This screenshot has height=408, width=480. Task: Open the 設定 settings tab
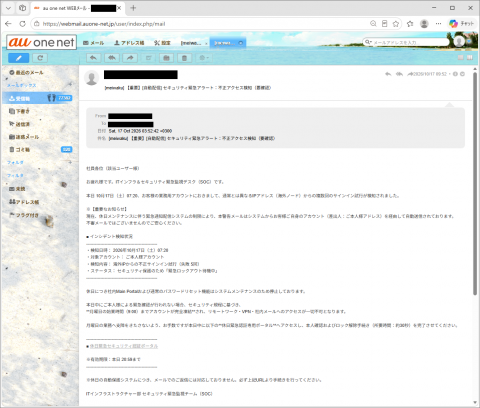tap(162, 43)
